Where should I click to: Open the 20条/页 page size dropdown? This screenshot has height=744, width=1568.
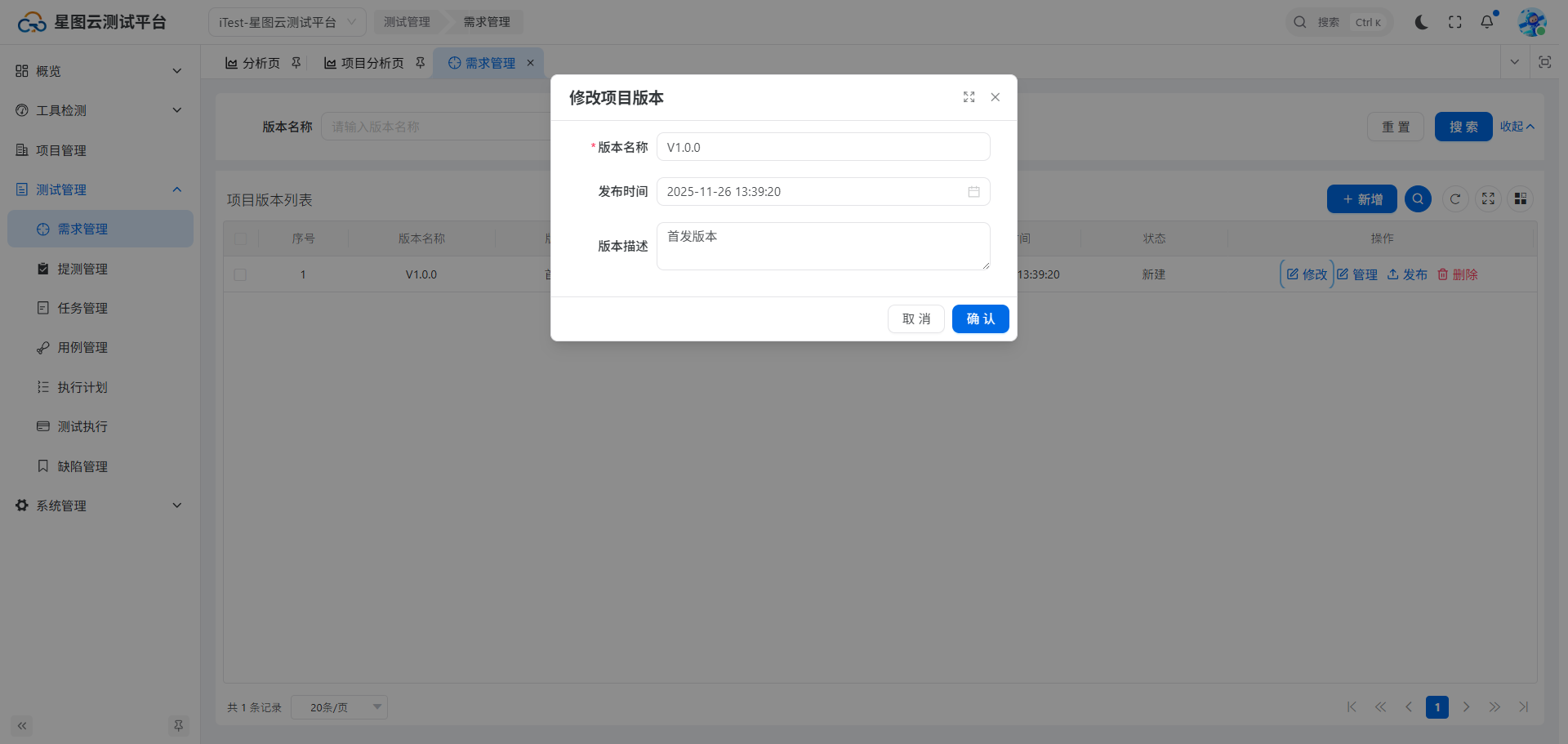coord(339,707)
